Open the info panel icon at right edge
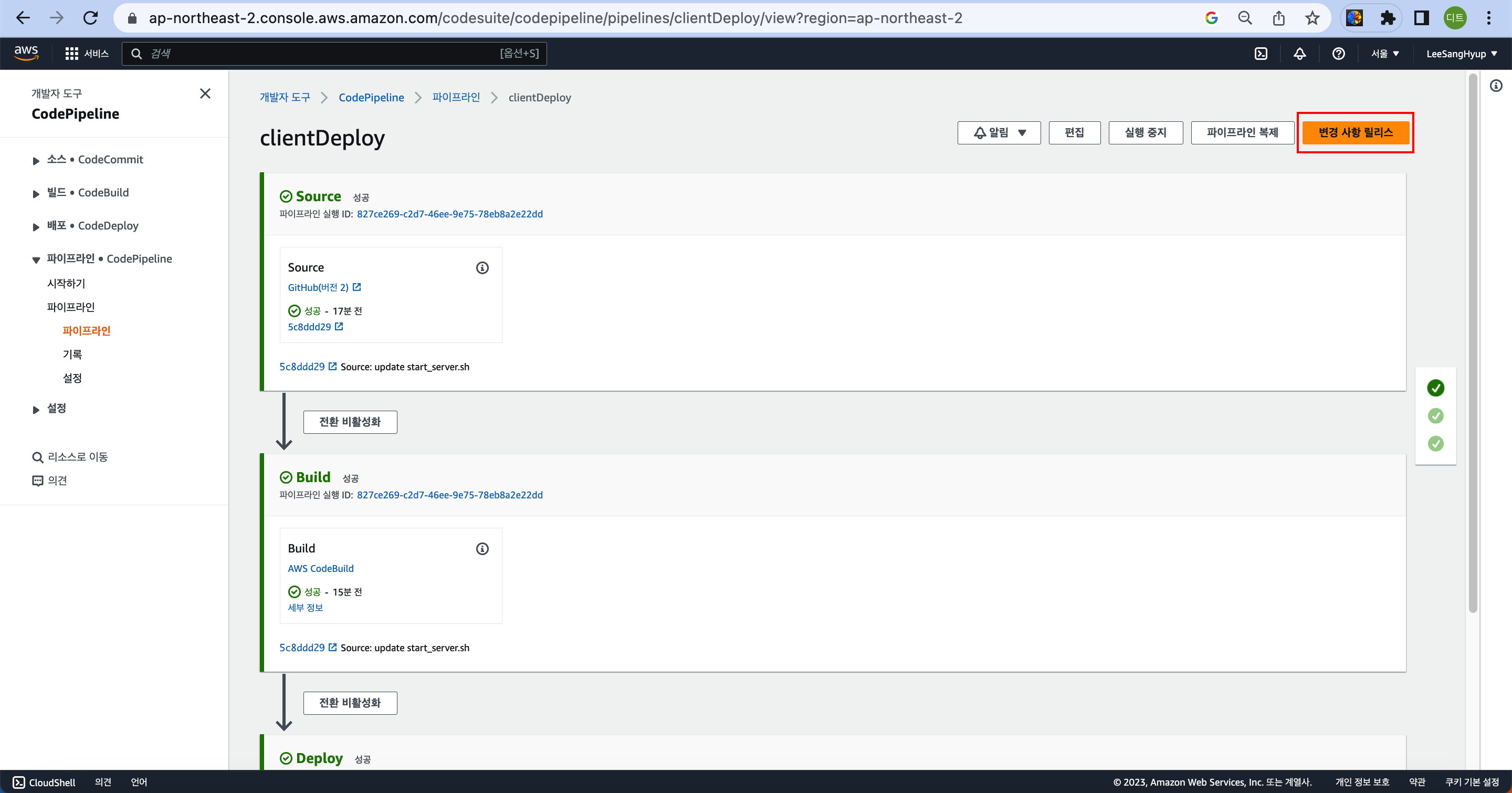Image resolution: width=1512 pixels, height=793 pixels. pos(1496,86)
